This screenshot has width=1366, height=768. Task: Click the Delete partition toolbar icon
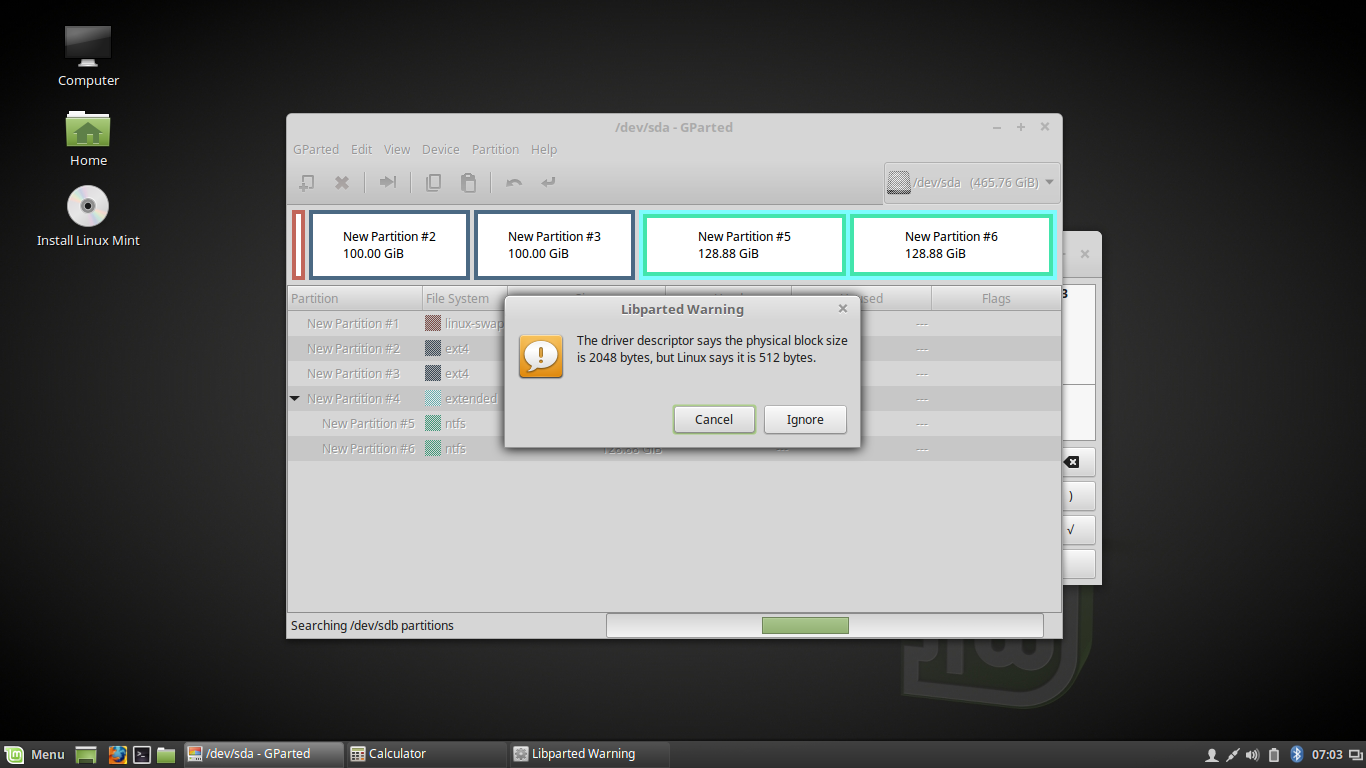click(x=342, y=182)
